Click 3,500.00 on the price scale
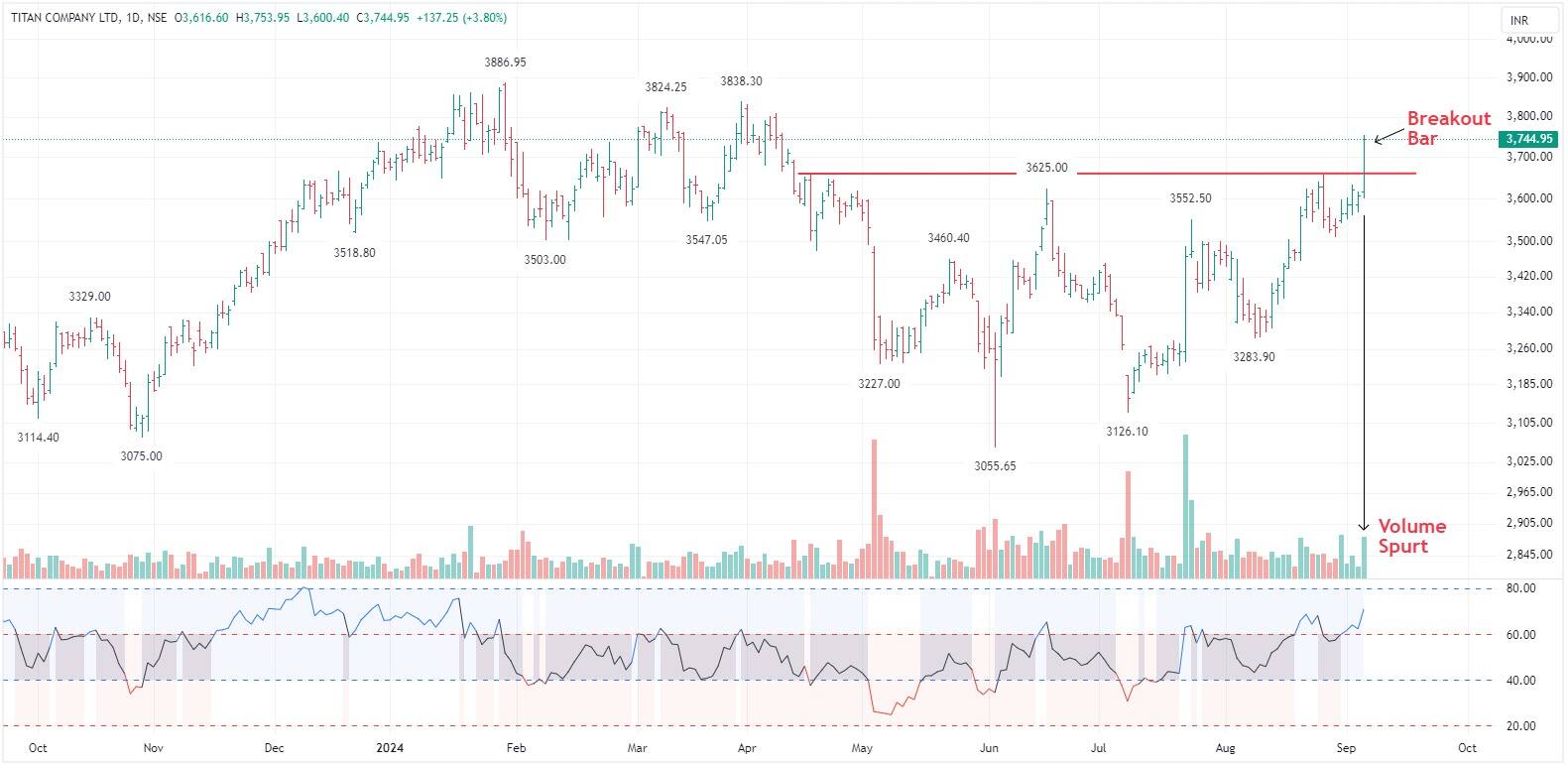Image resolution: width=1568 pixels, height=765 pixels. pyautogui.click(x=1529, y=241)
